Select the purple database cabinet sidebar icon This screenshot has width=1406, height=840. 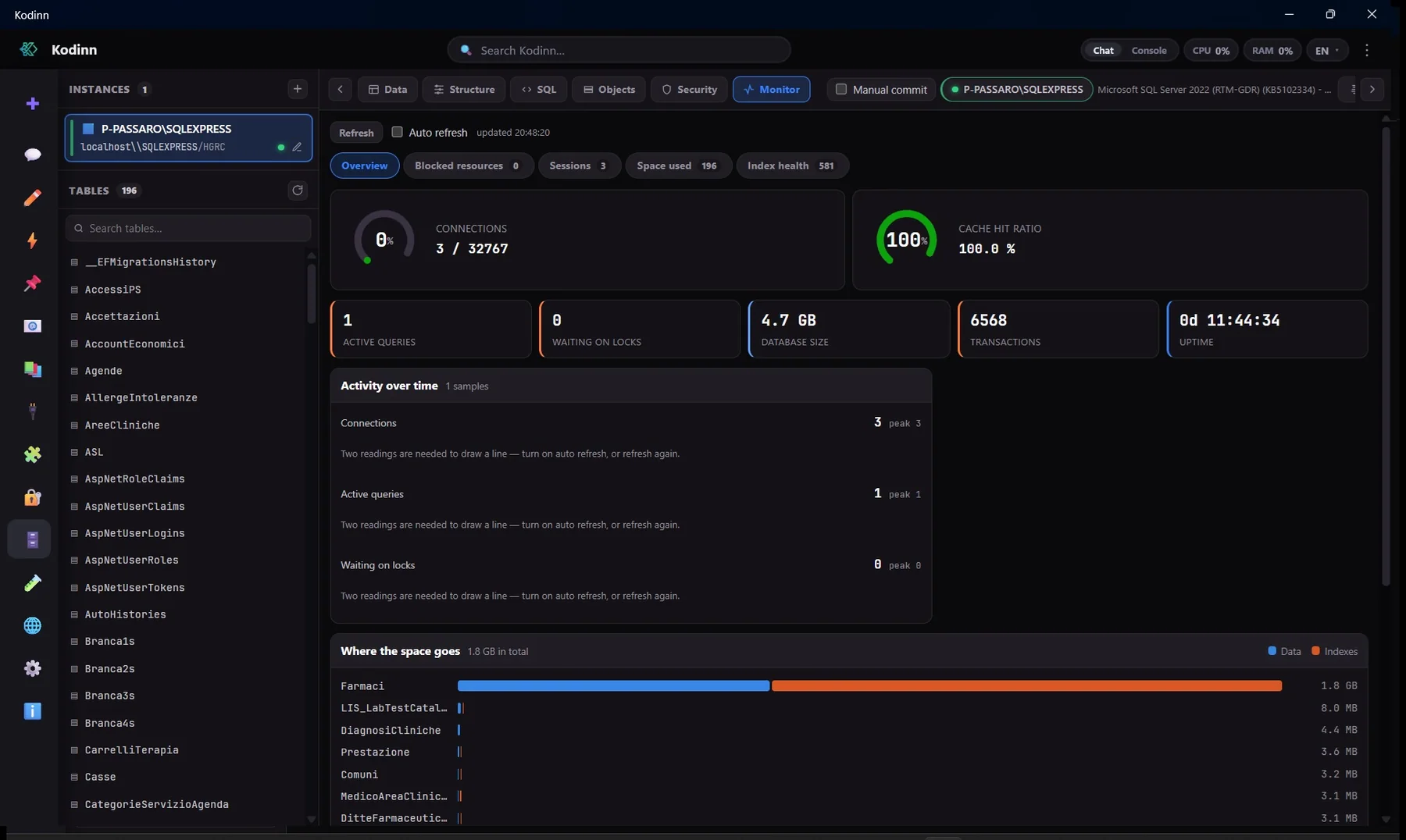tap(32, 539)
